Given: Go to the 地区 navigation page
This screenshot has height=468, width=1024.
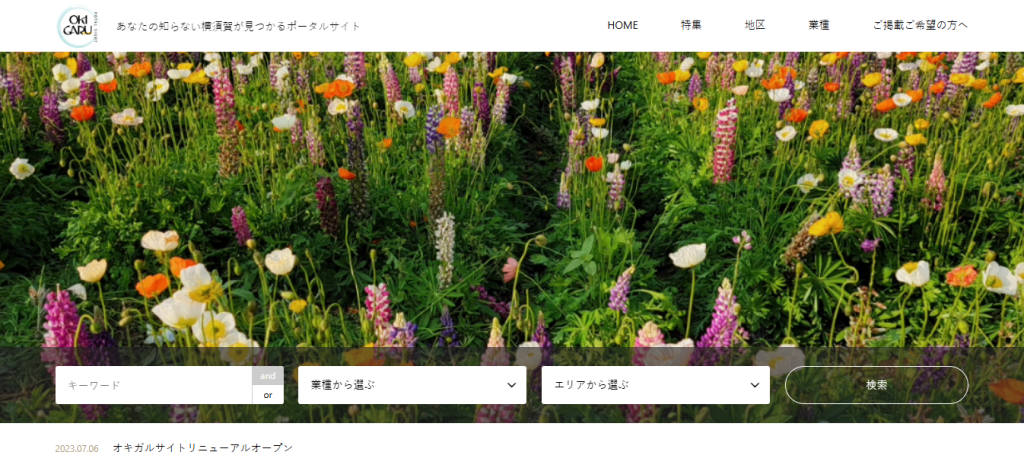Looking at the screenshot, I should pyautogui.click(x=754, y=25).
